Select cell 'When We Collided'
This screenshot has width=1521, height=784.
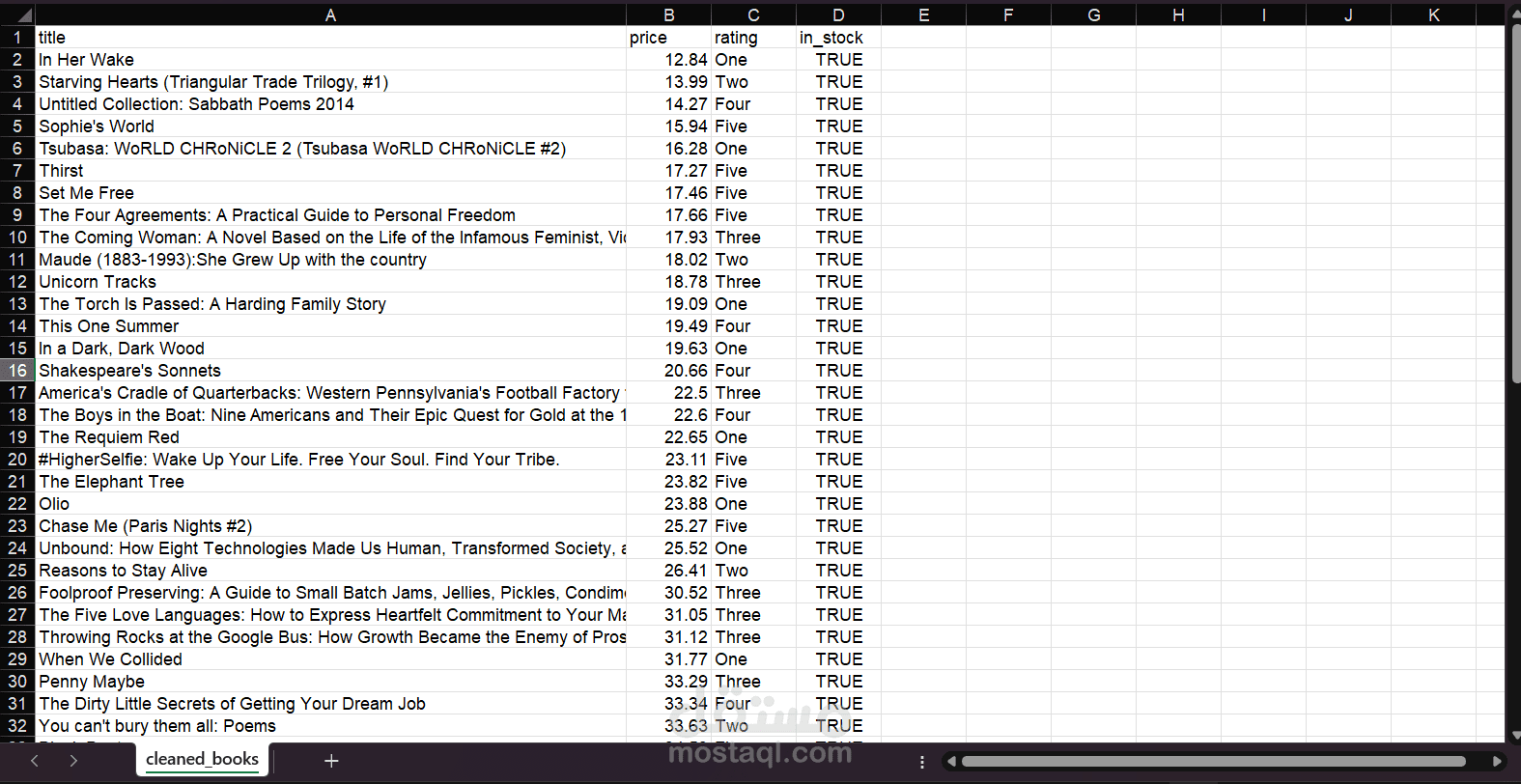(x=330, y=659)
